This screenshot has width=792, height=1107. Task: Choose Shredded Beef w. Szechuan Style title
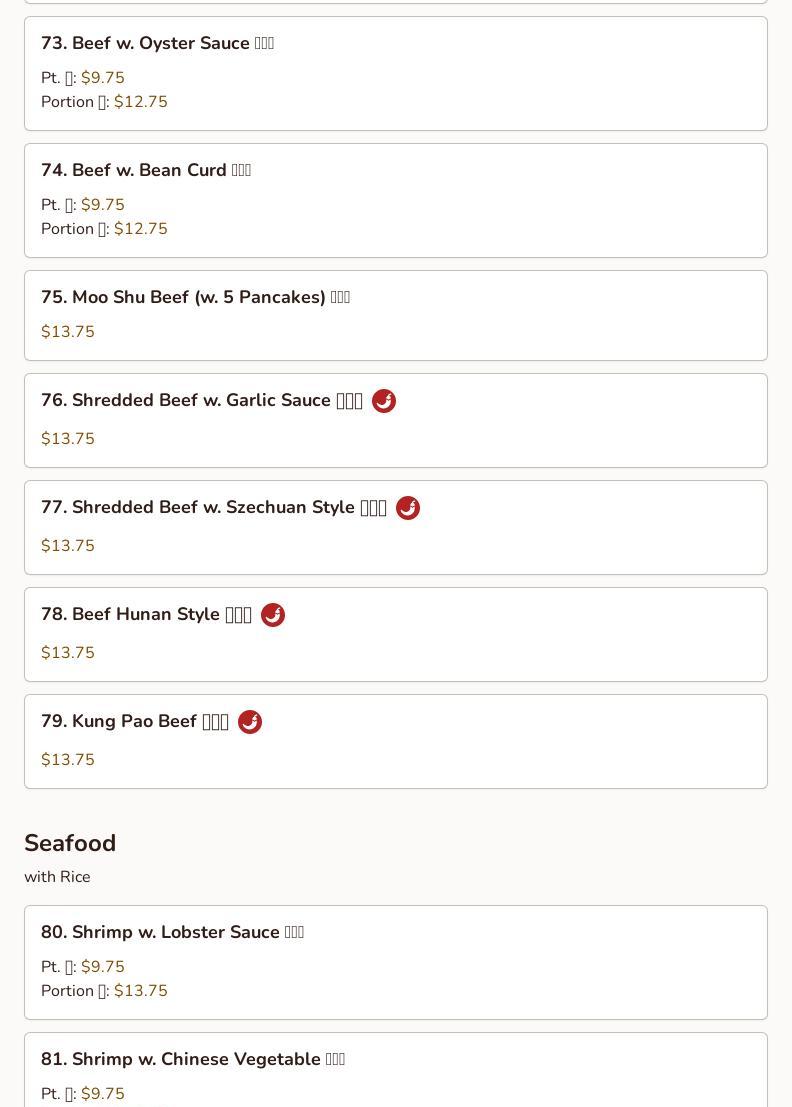[213, 508]
